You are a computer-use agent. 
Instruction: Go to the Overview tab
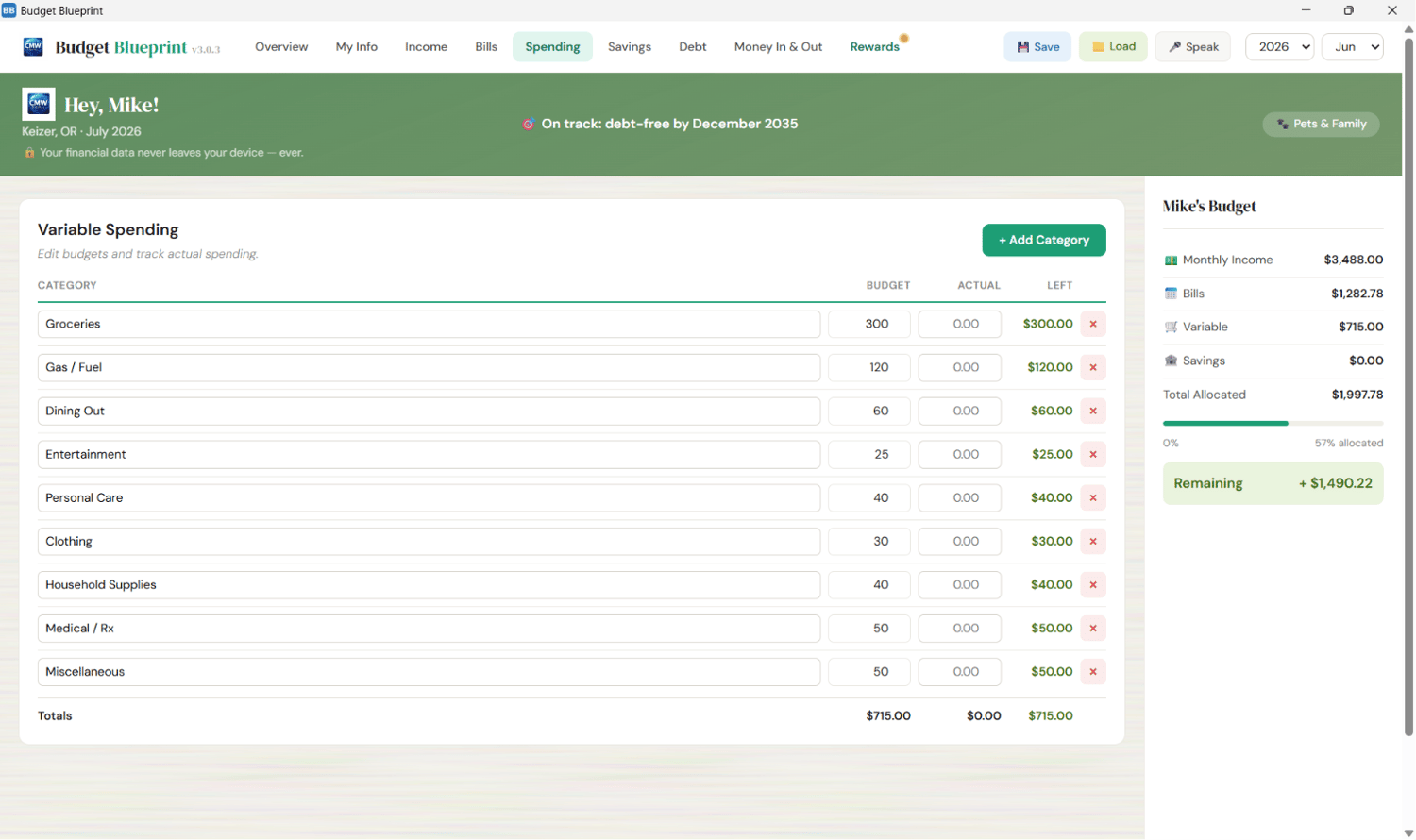[x=281, y=46]
